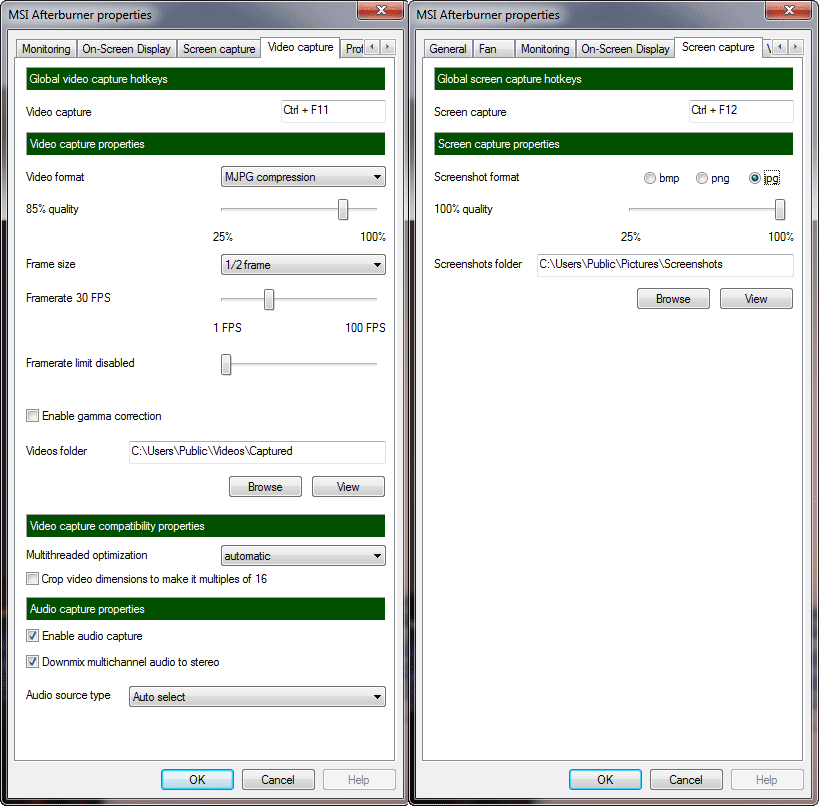Image resolution: width=819 pixels, height=806 pixels.
Task: Click the 'Screen capture properties' header
Action: point(613,144)
